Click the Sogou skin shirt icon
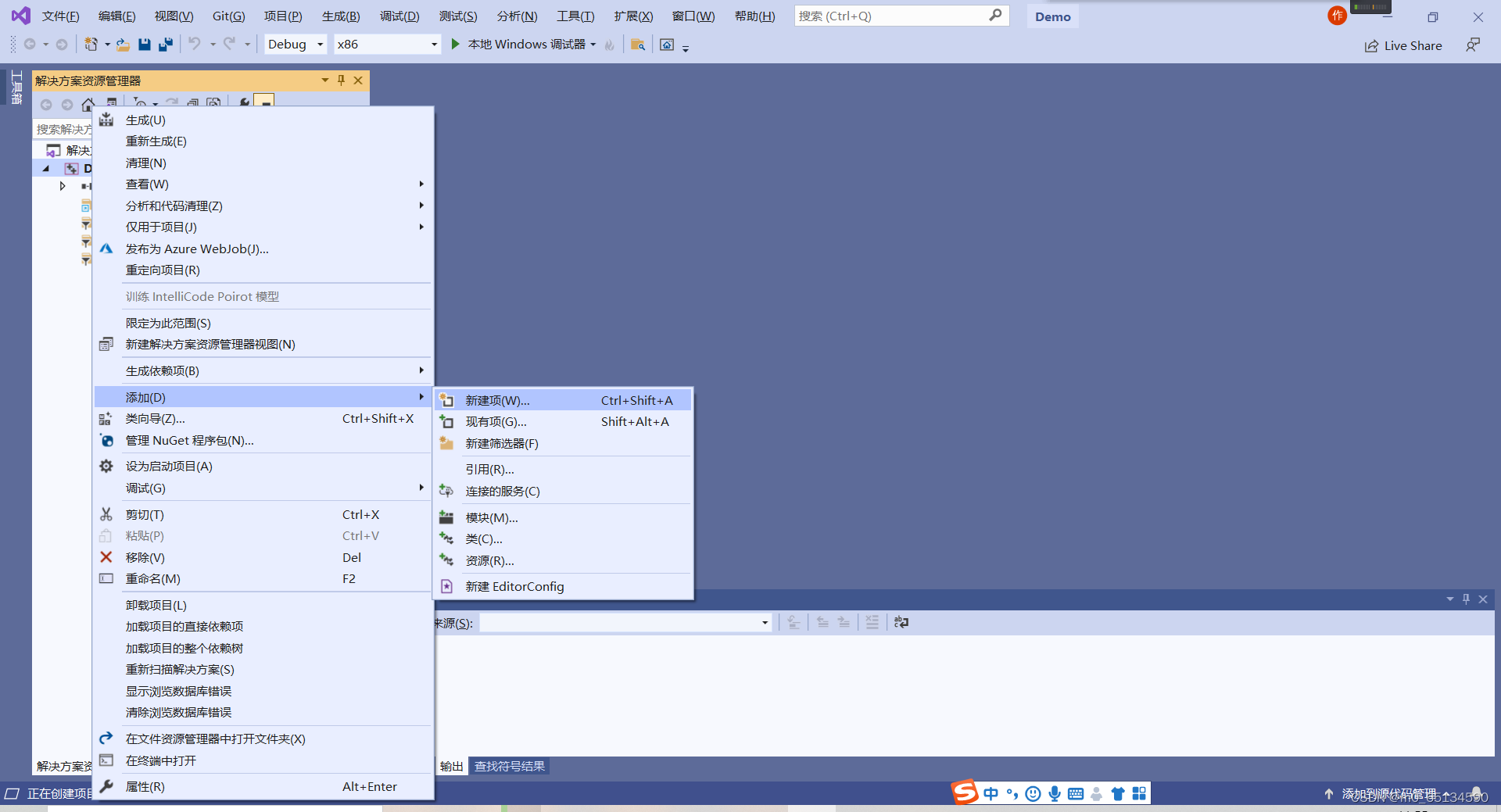Viewport: 1501px width, 812px height. click(x=1118, y=794)
